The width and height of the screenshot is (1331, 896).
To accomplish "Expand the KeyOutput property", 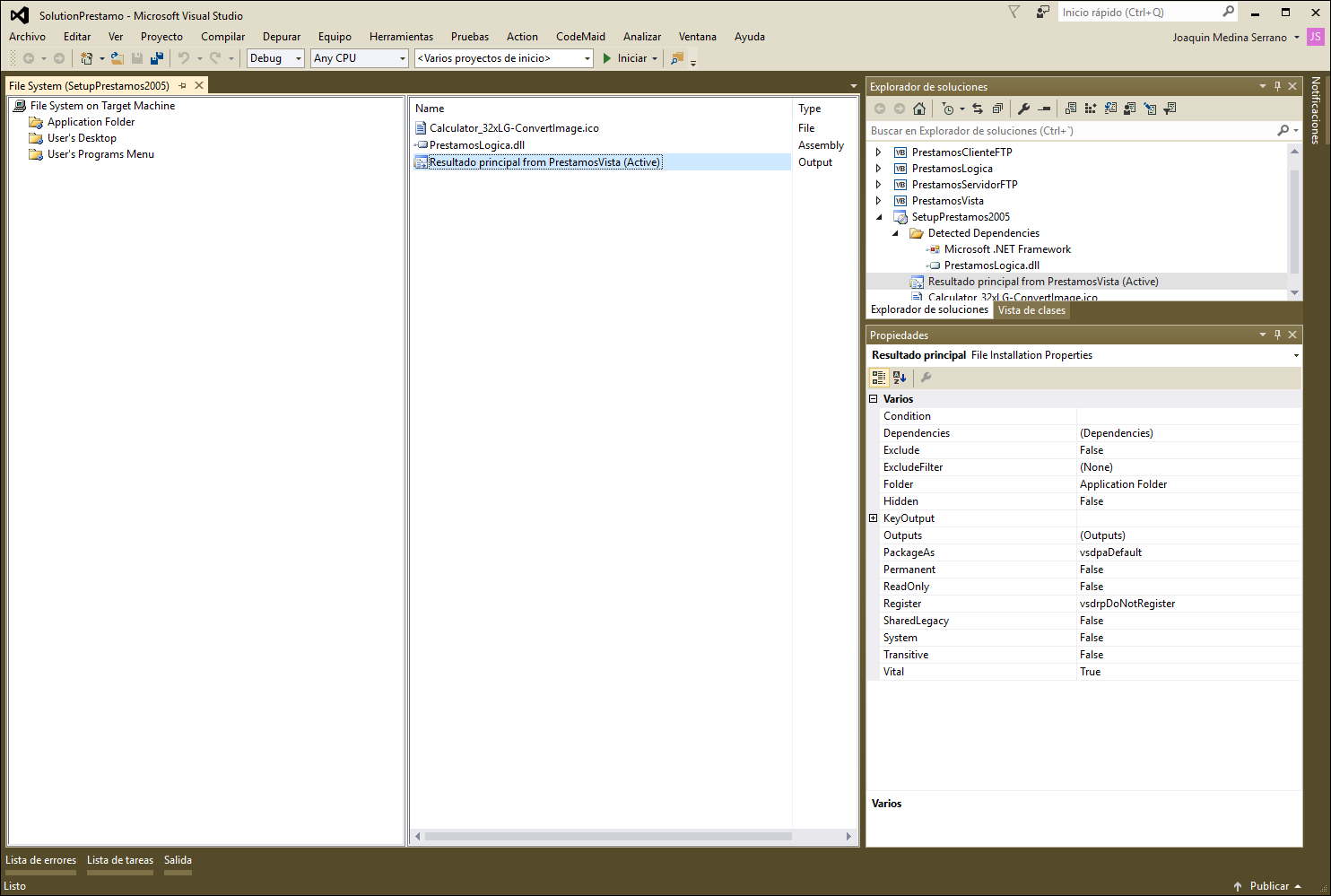I will [874, 518].
